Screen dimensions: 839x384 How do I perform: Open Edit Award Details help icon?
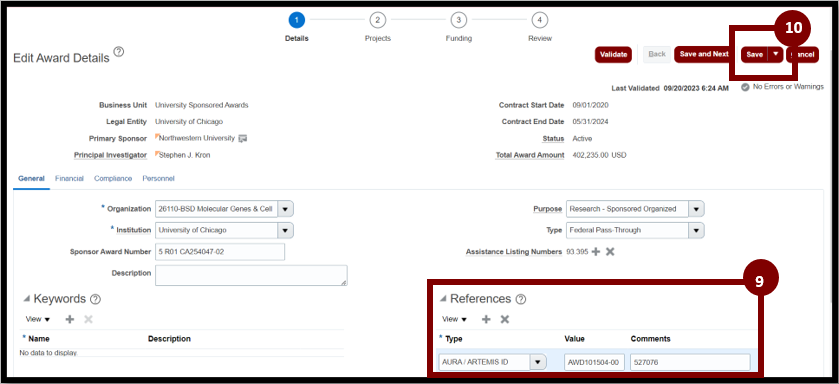tap(119, 52)
